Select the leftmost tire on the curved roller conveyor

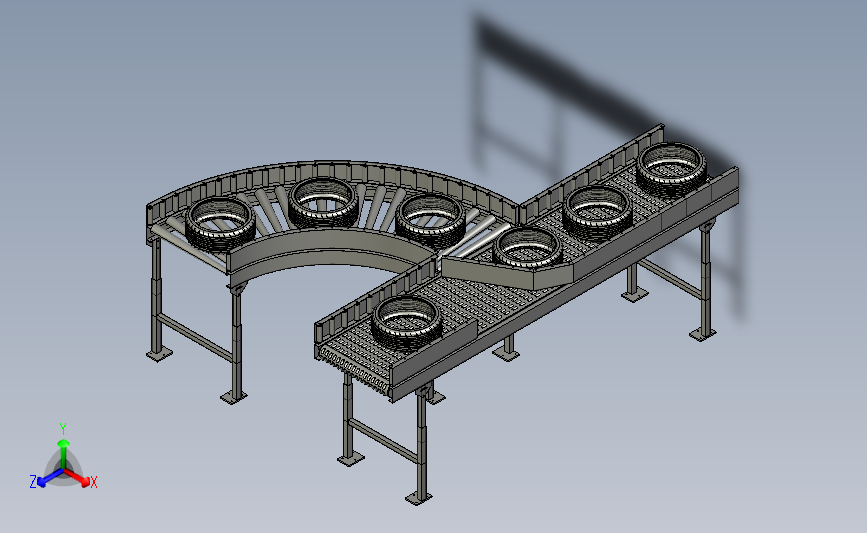[220, 224]
